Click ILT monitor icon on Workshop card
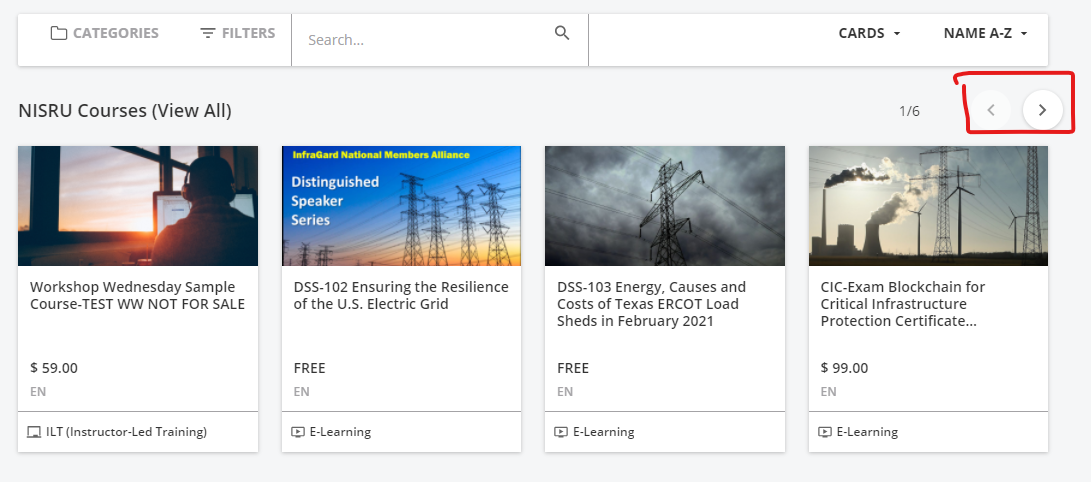1091x482 pixels. pos(34,432)
